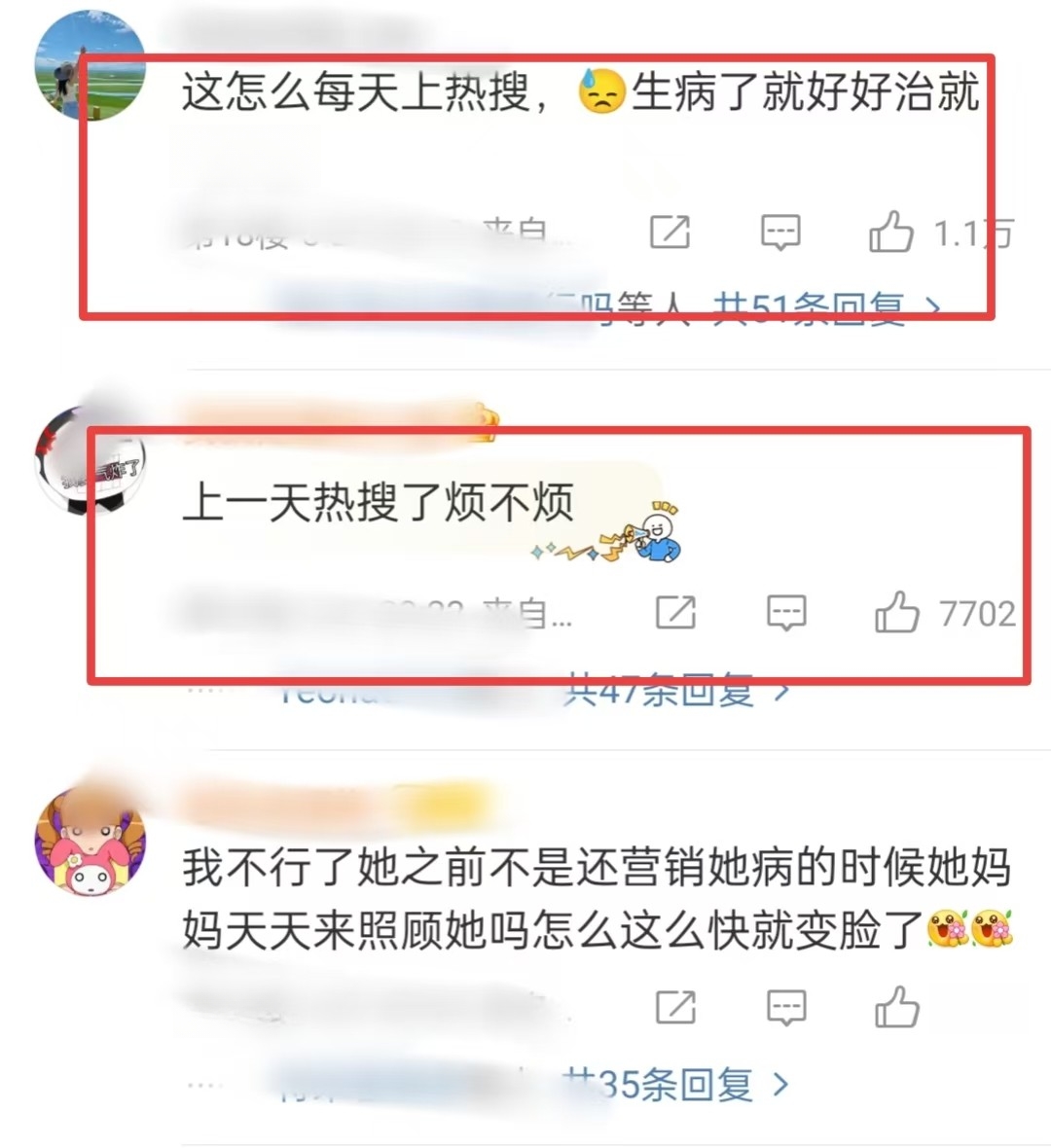Open first commenter's landscape avatar

[91, 64]
